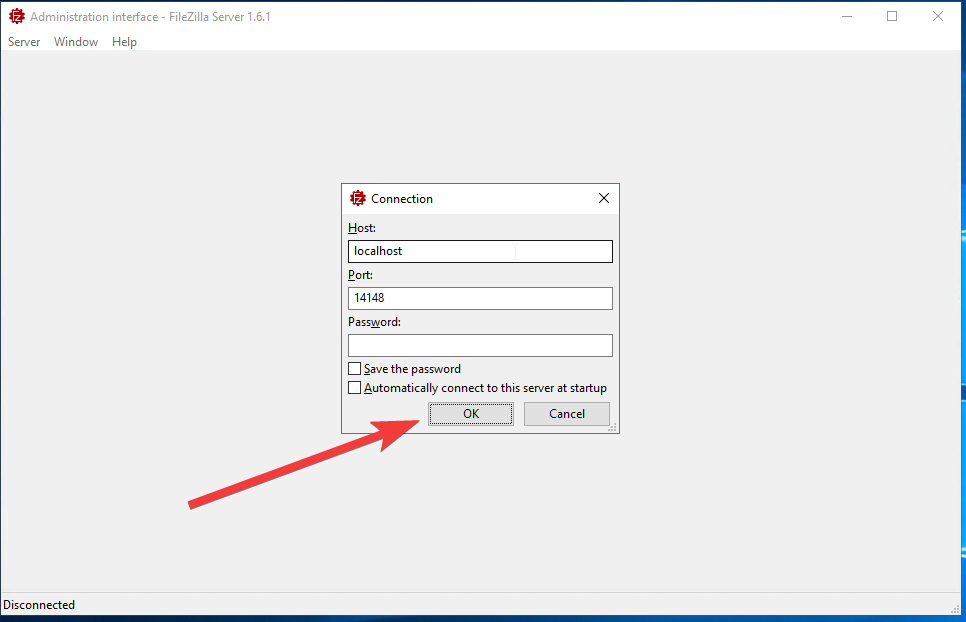Screen dimensions: 966x622
Task: Open the Help menu
Action: (124, 42)
